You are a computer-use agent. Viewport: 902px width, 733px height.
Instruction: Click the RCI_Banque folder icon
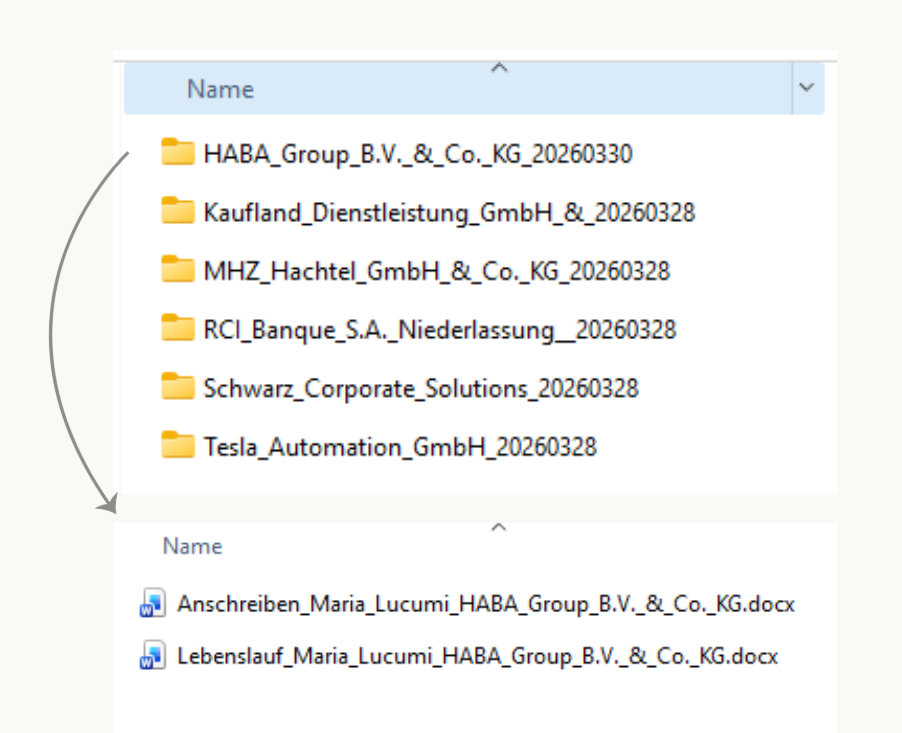click(178, 329)
